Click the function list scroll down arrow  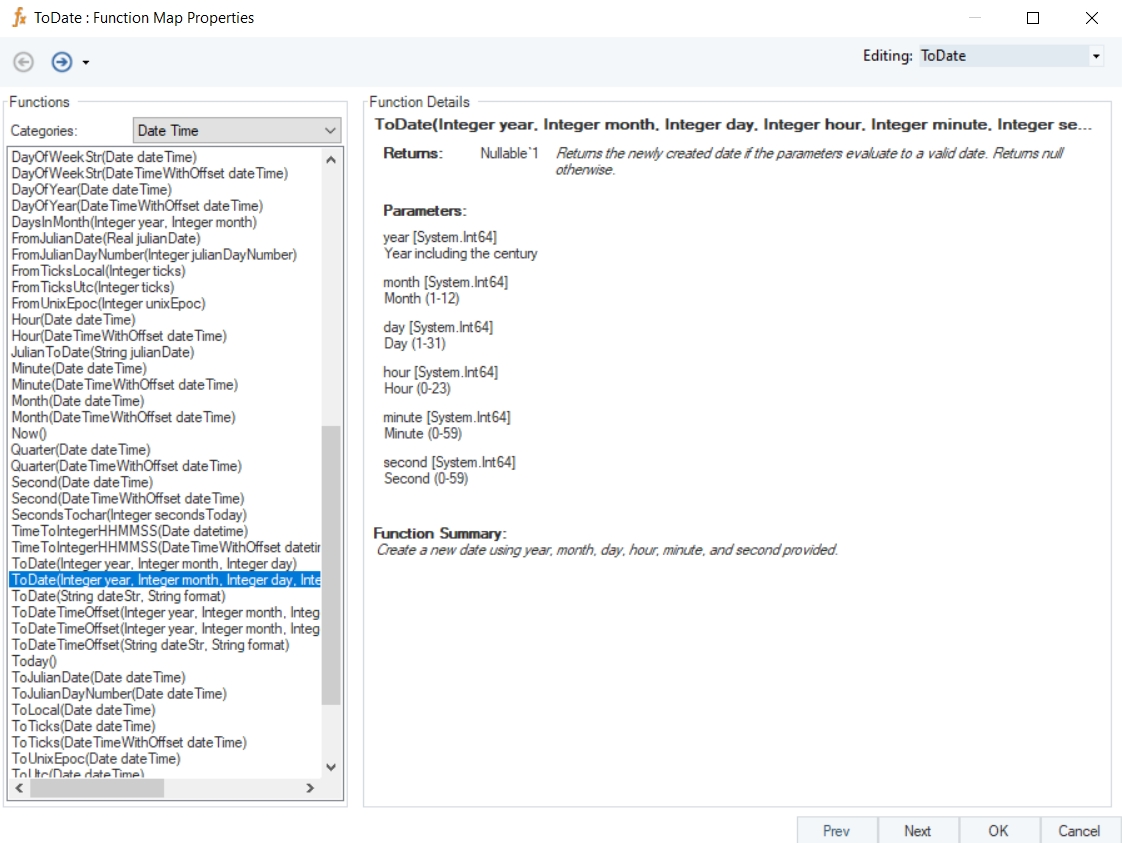pos(331,767)
